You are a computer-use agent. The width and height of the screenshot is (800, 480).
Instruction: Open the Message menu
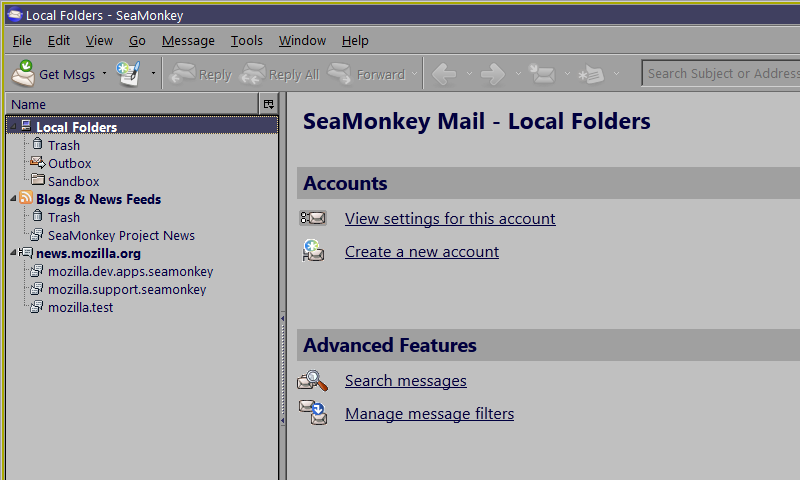point(188,41)
